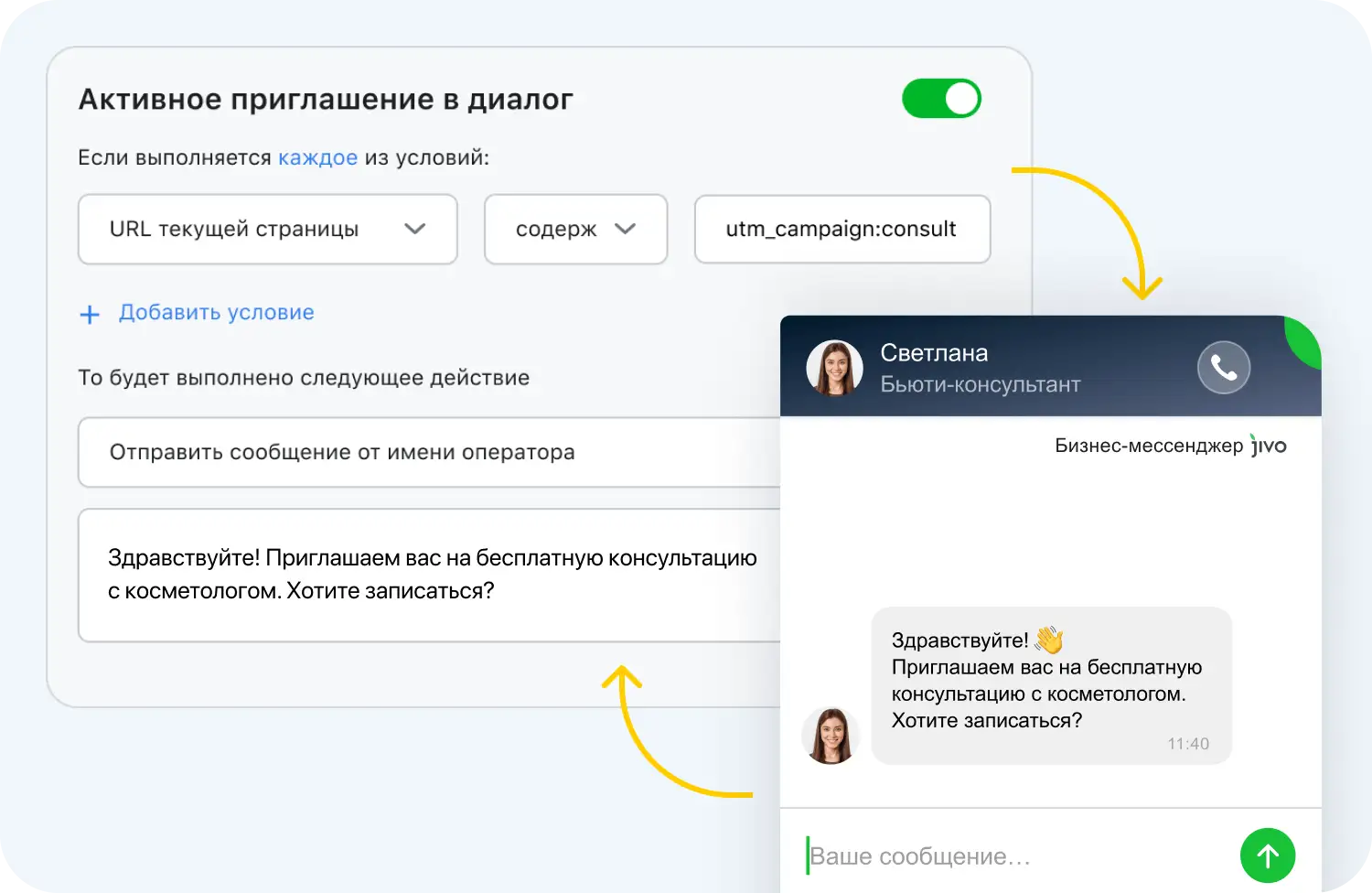Click the greeting message bubble in chat
Viewport: 1372px width, 893px height.
click(1052, 685)
